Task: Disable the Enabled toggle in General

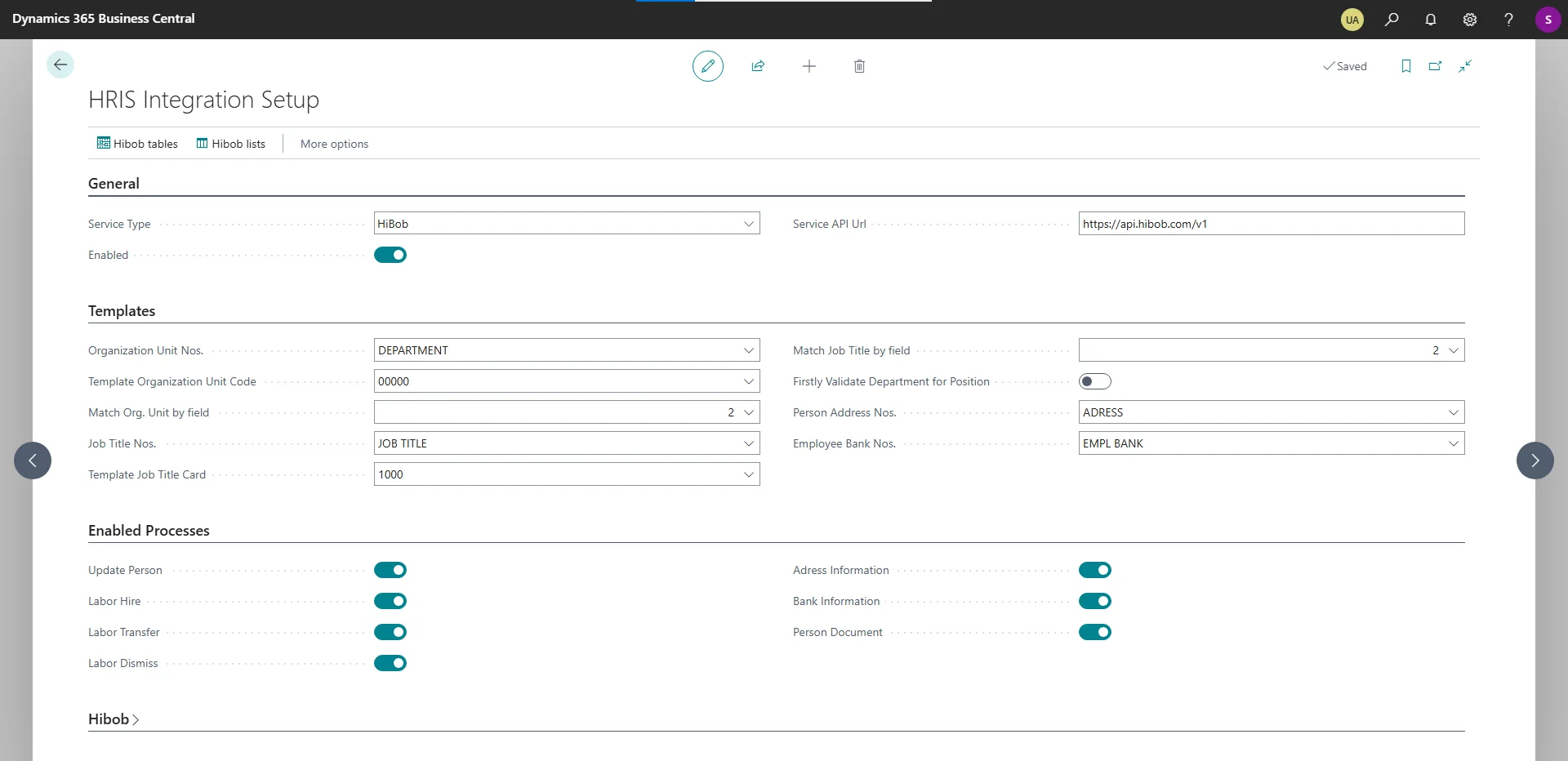Action: 390,255
